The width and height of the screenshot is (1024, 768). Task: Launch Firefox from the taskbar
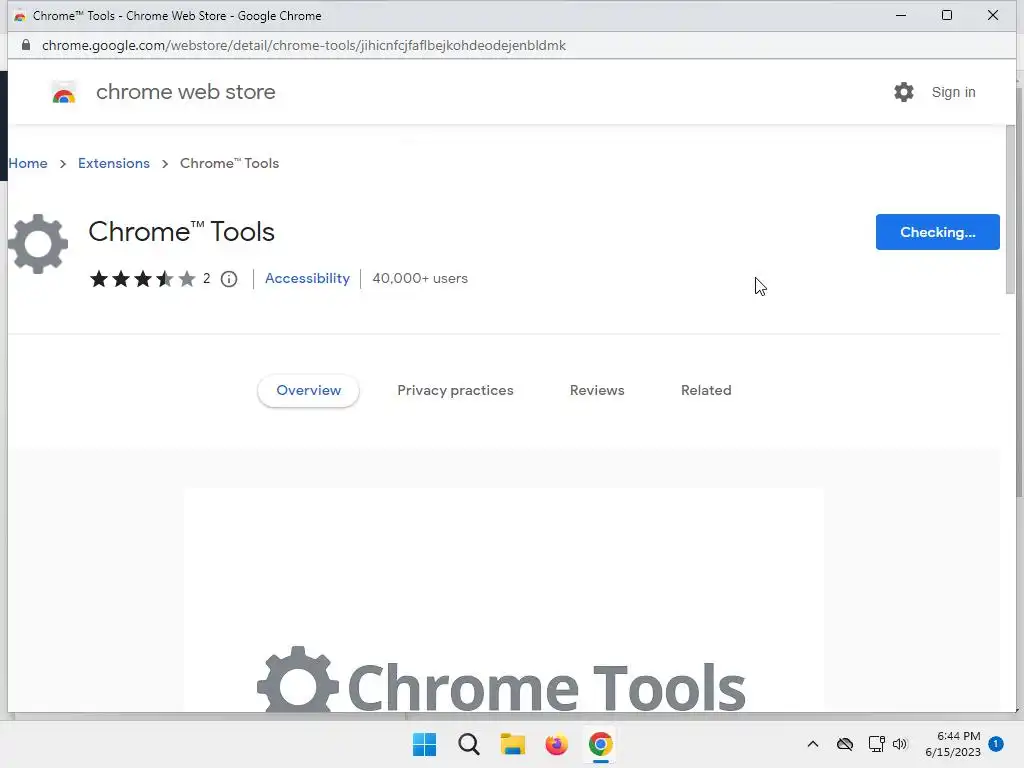[556, 744]
